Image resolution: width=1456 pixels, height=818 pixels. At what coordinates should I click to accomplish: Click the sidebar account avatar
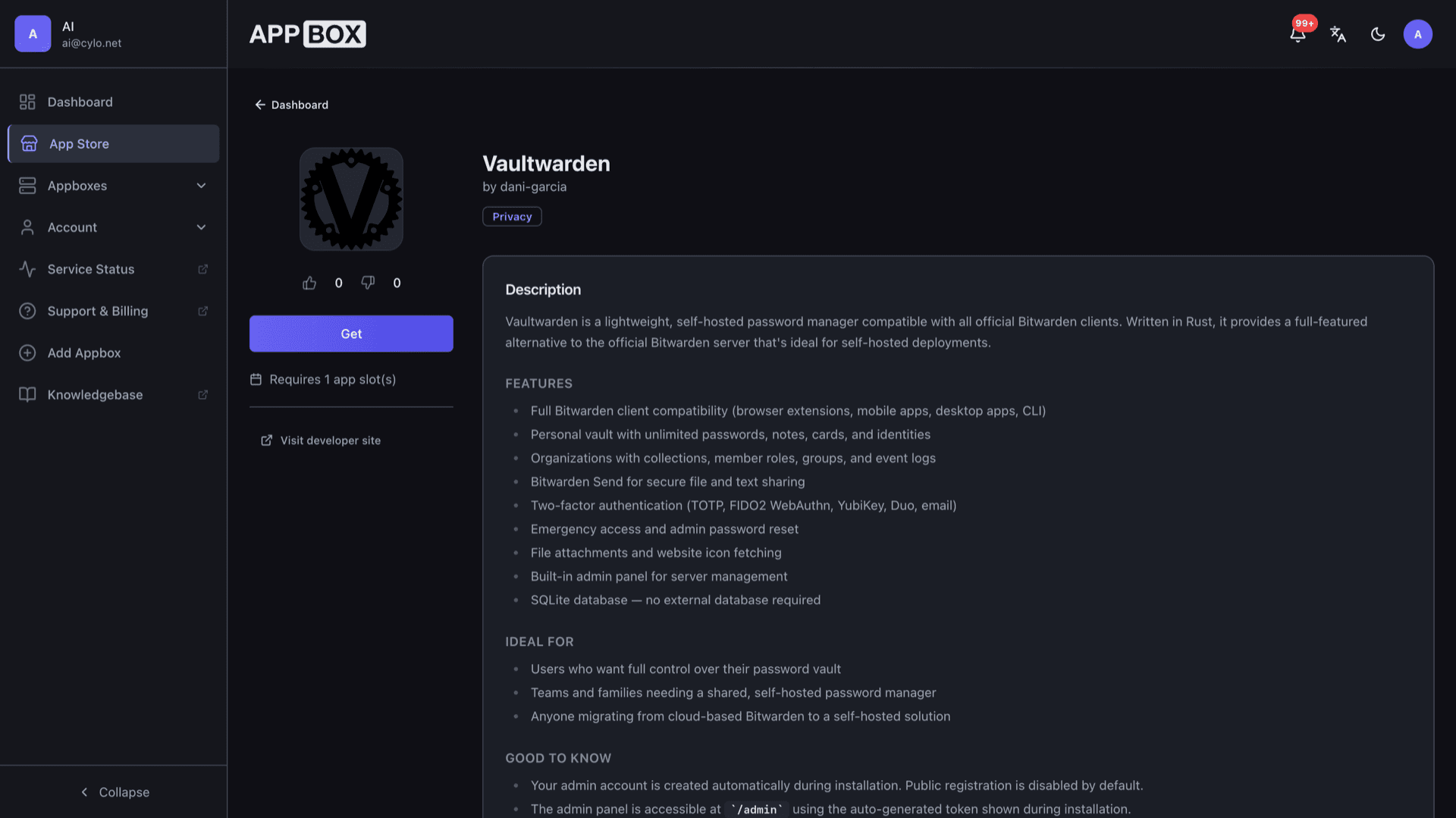[33, 34]
